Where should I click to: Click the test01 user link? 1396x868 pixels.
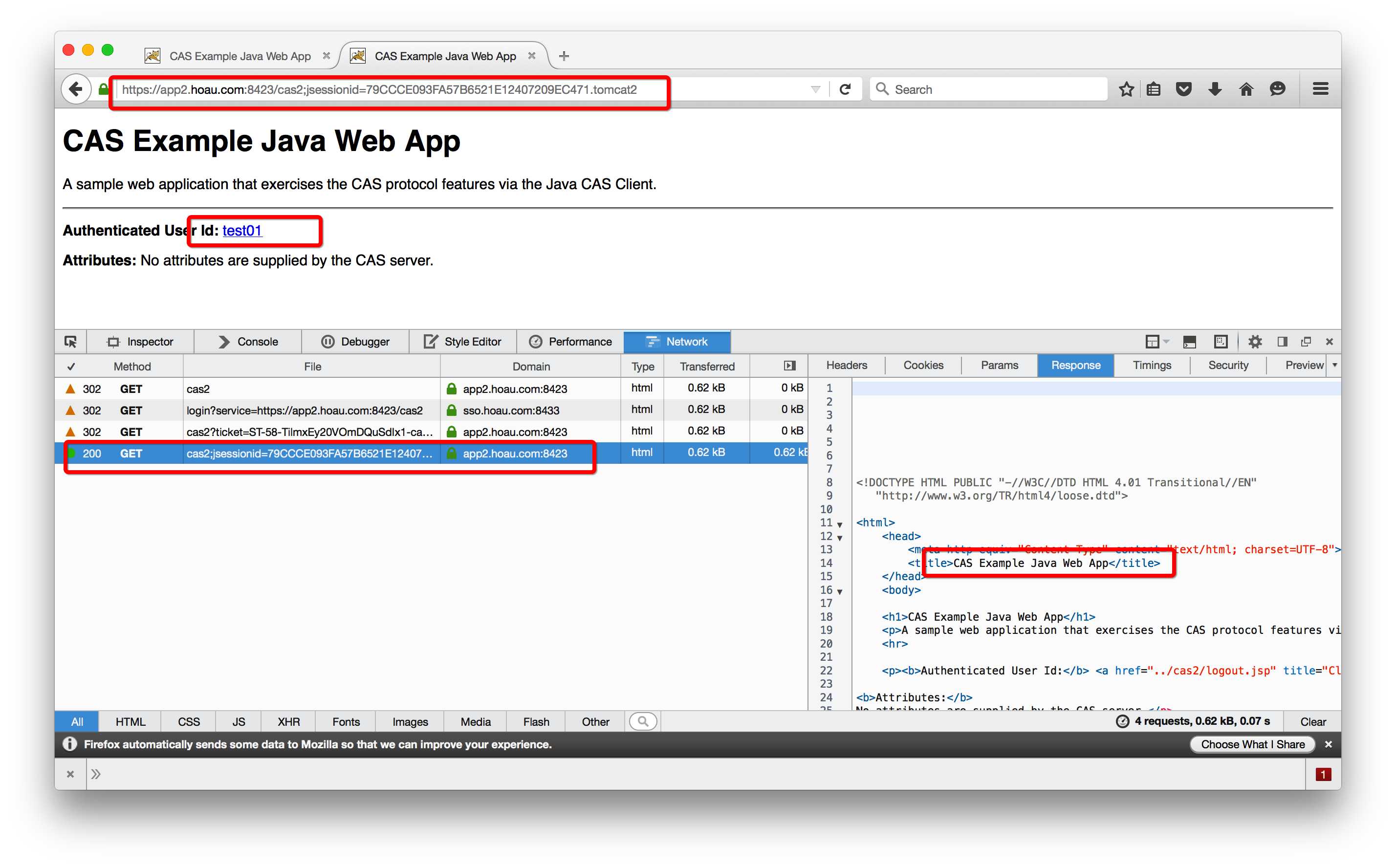pos(241,230)
